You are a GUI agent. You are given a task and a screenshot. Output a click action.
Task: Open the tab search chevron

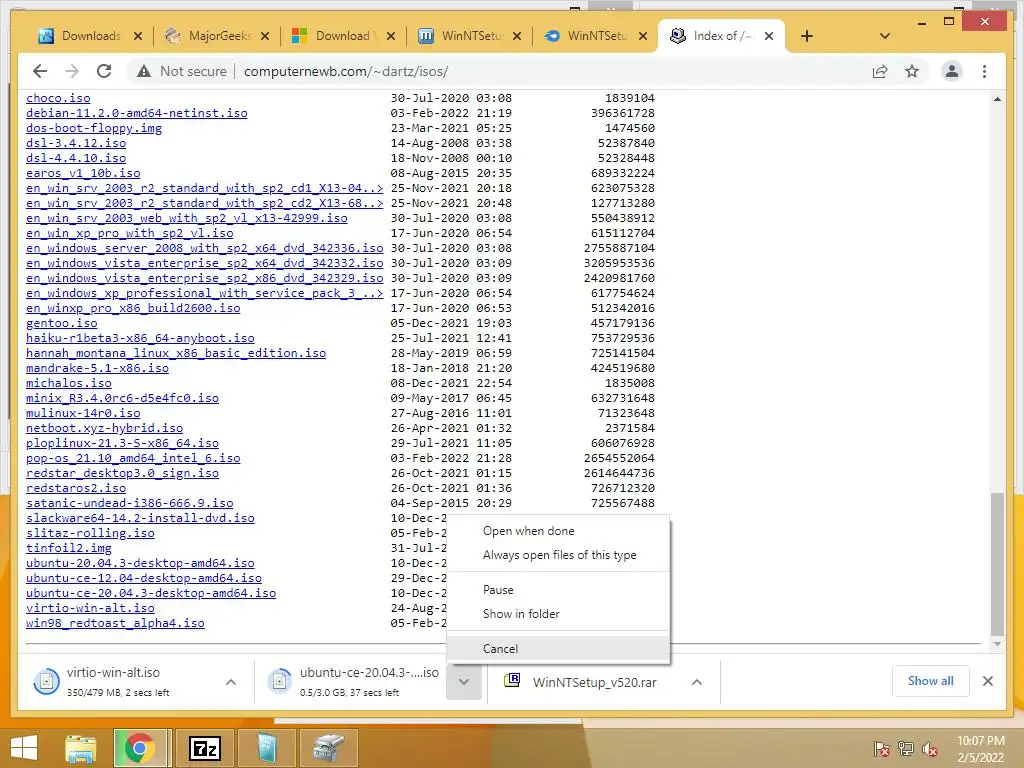[x=885, y=36]
